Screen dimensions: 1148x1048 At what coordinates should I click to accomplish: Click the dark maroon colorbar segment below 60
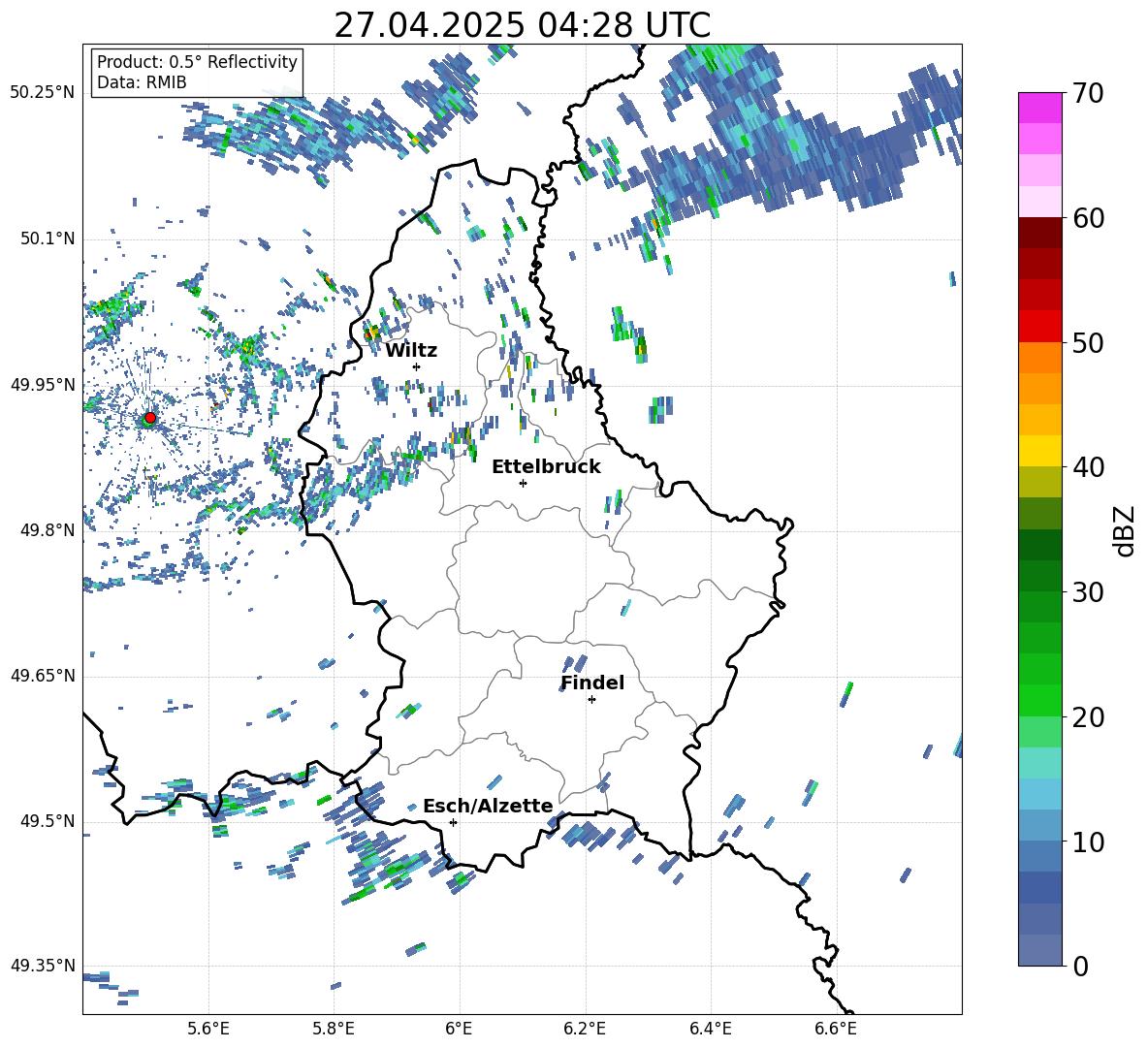tap(1039, 233)
